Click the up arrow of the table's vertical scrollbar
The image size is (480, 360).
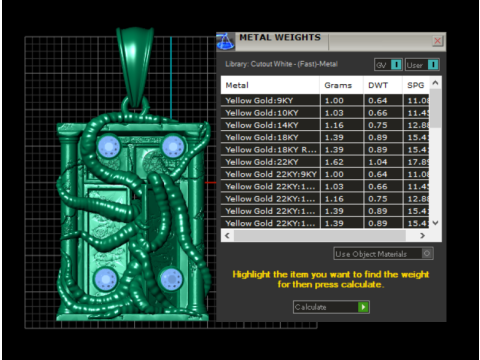pyautogui.click(x=435, y=83)
